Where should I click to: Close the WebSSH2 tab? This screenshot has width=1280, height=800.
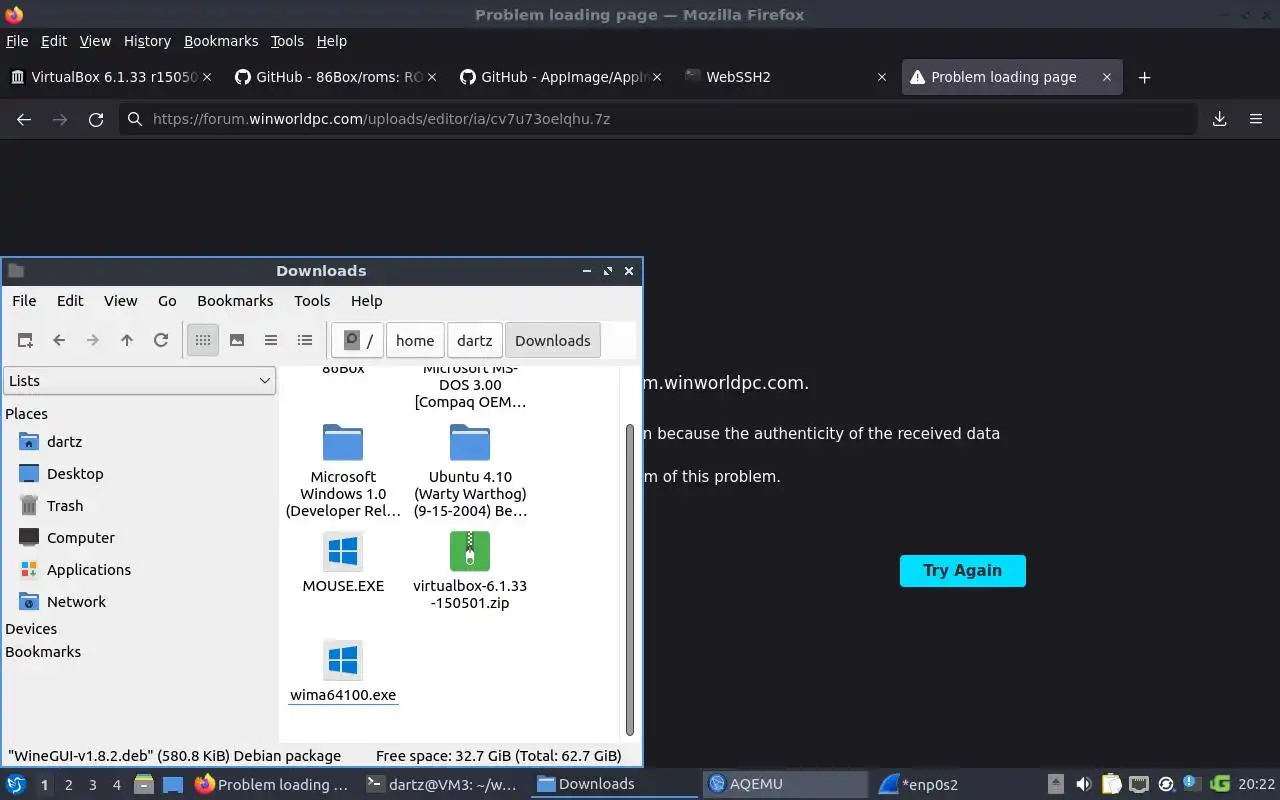(x=881, y=77)
